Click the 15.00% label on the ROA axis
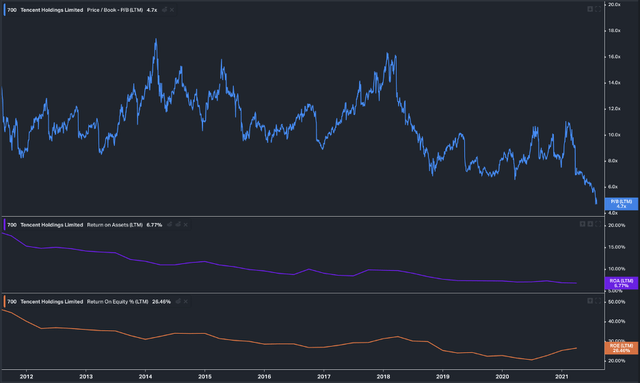Screen dimensions: 640x383 pos(617,247)
